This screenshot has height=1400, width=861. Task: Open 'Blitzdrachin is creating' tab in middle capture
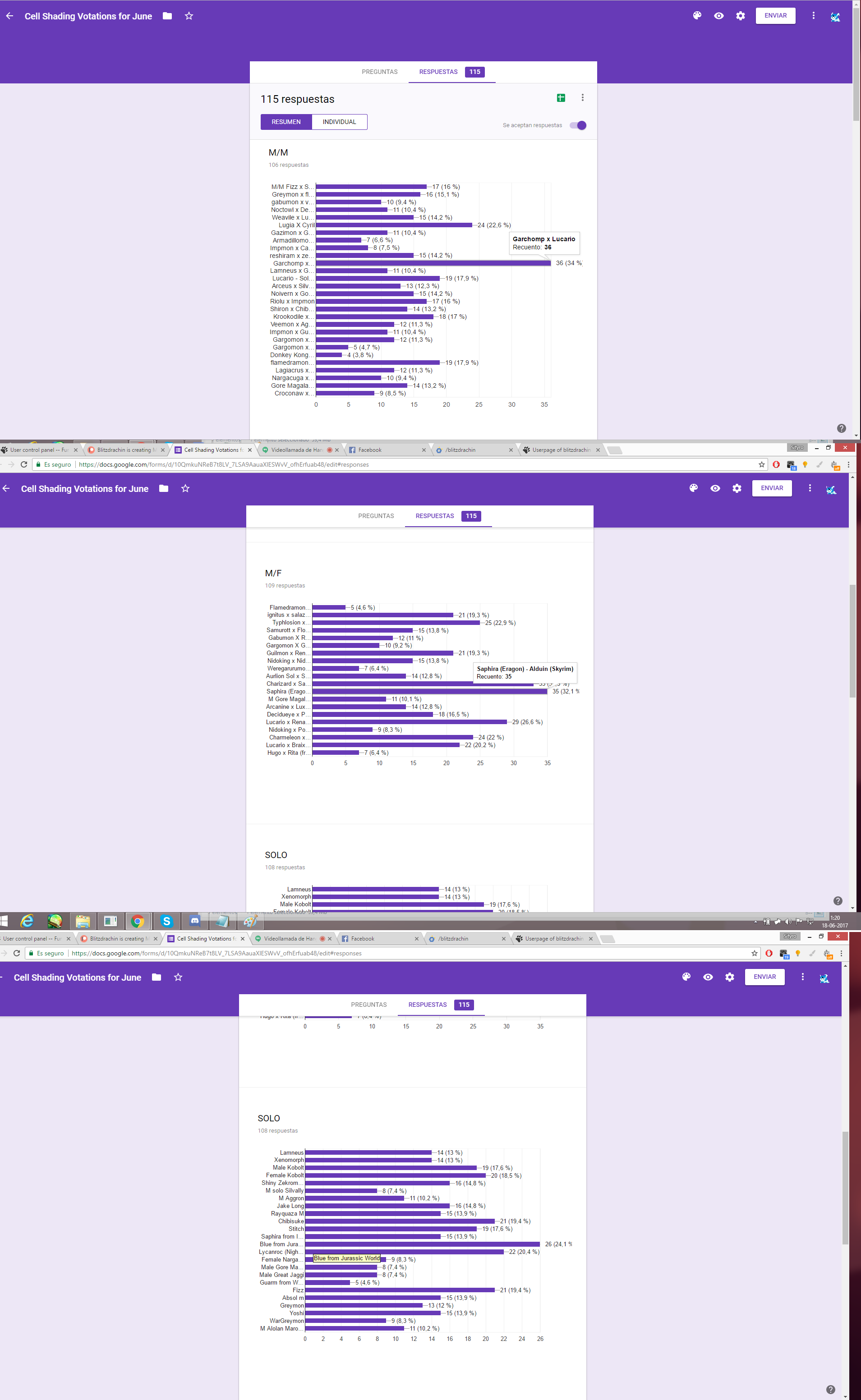[126, 450]
